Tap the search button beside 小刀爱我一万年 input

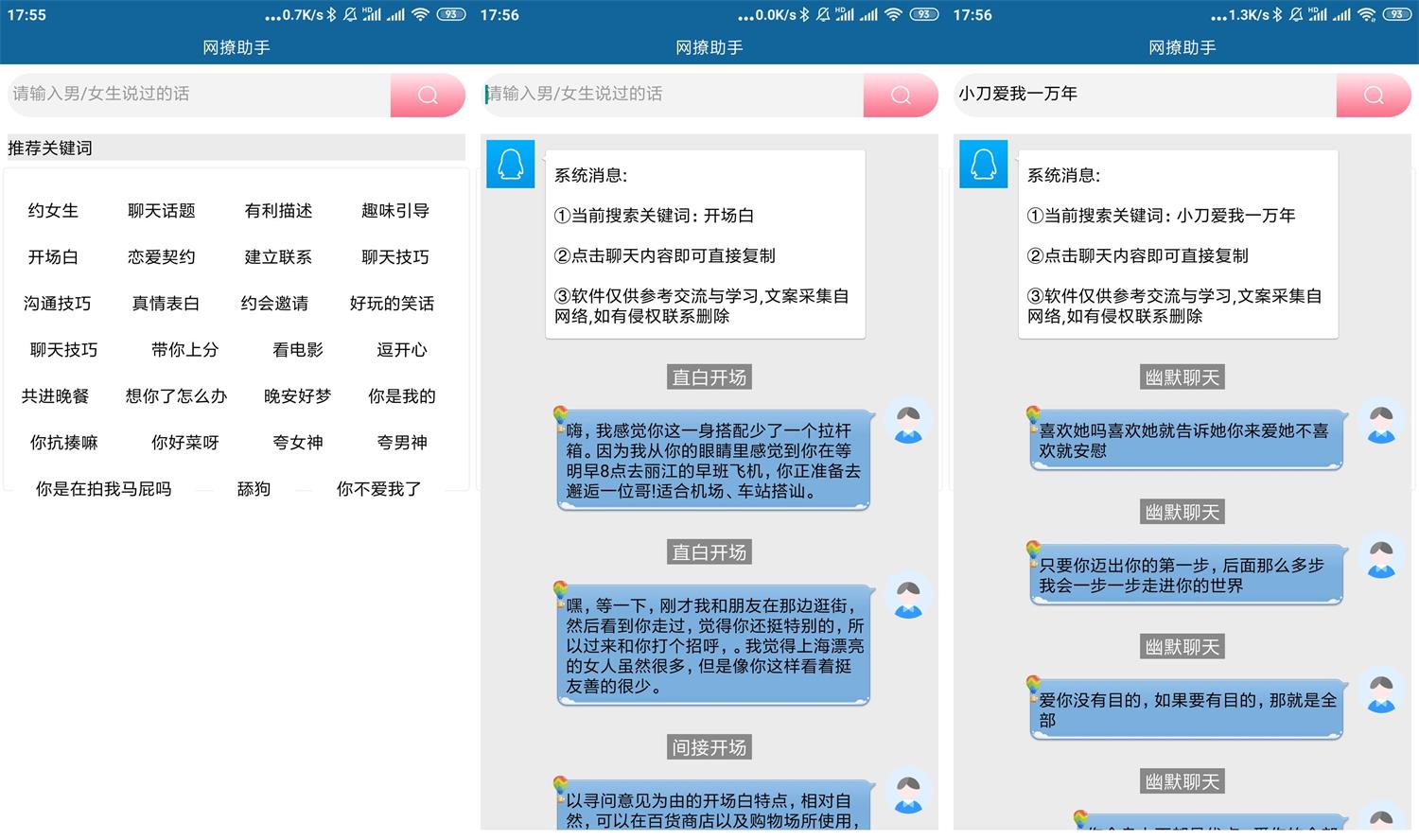[1373, 95]
